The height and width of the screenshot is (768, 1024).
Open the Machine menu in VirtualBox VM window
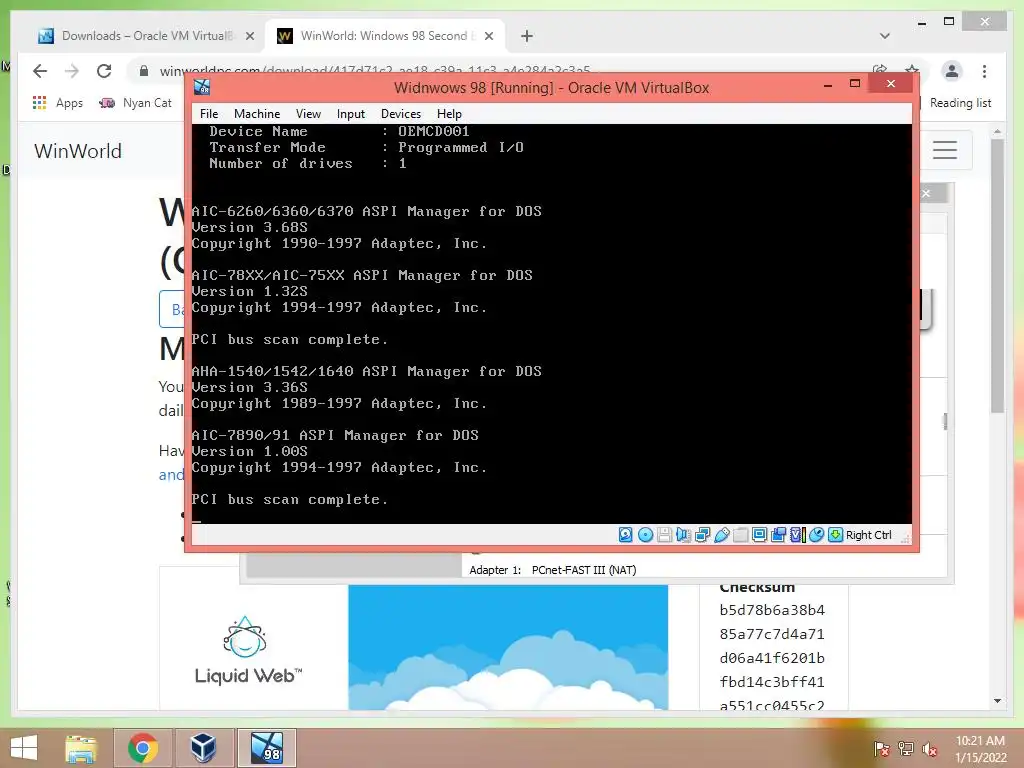coord(257,114)
